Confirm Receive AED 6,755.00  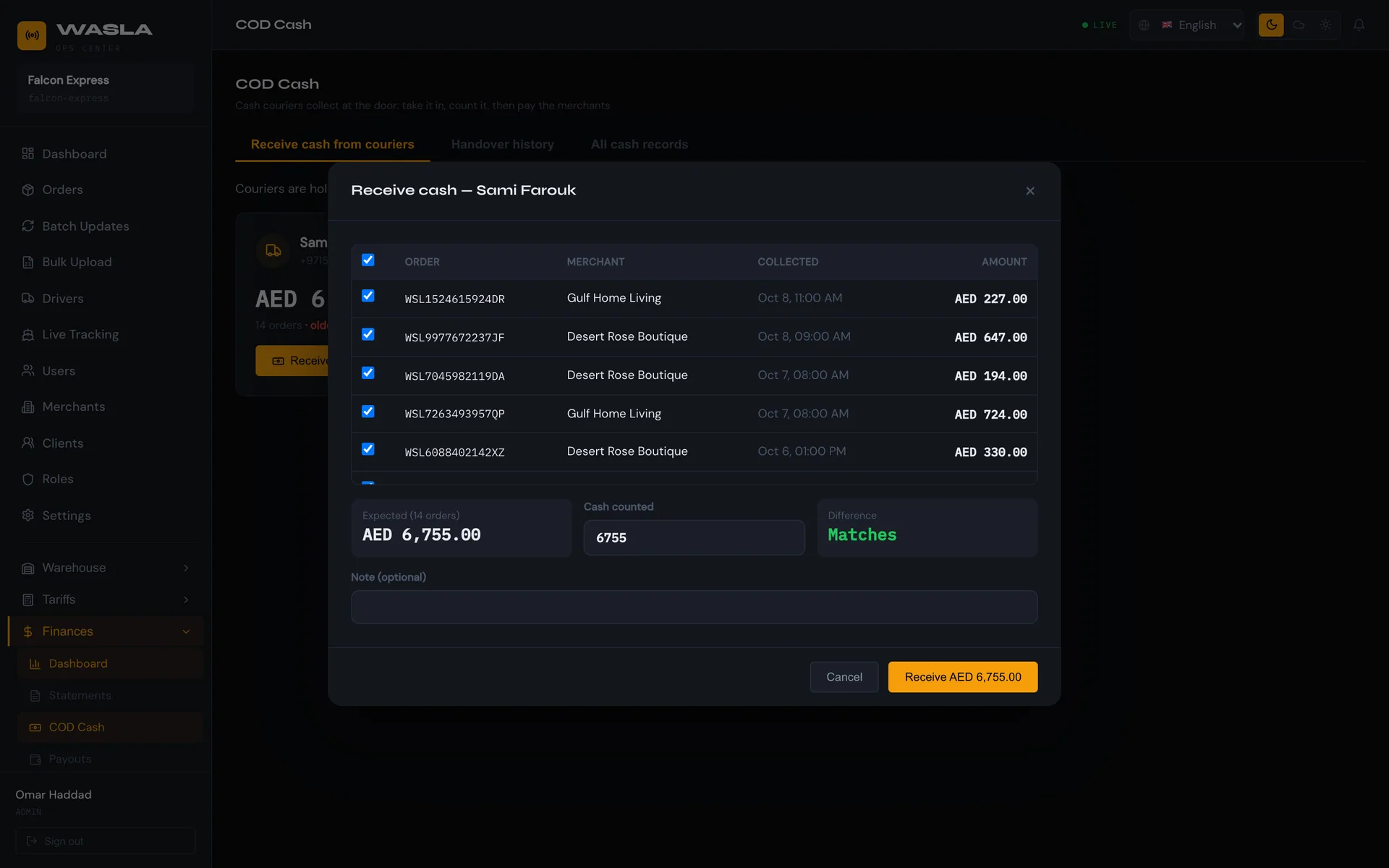[963, 677]
